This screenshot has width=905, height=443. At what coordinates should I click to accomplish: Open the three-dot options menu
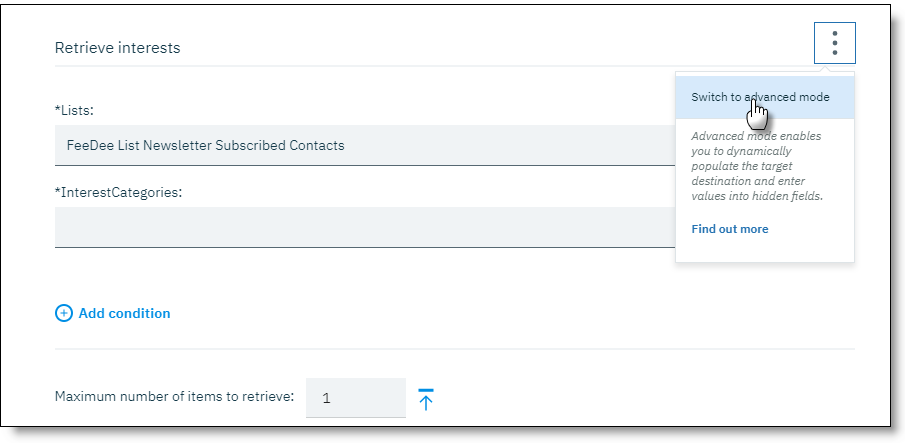(834, 44)
